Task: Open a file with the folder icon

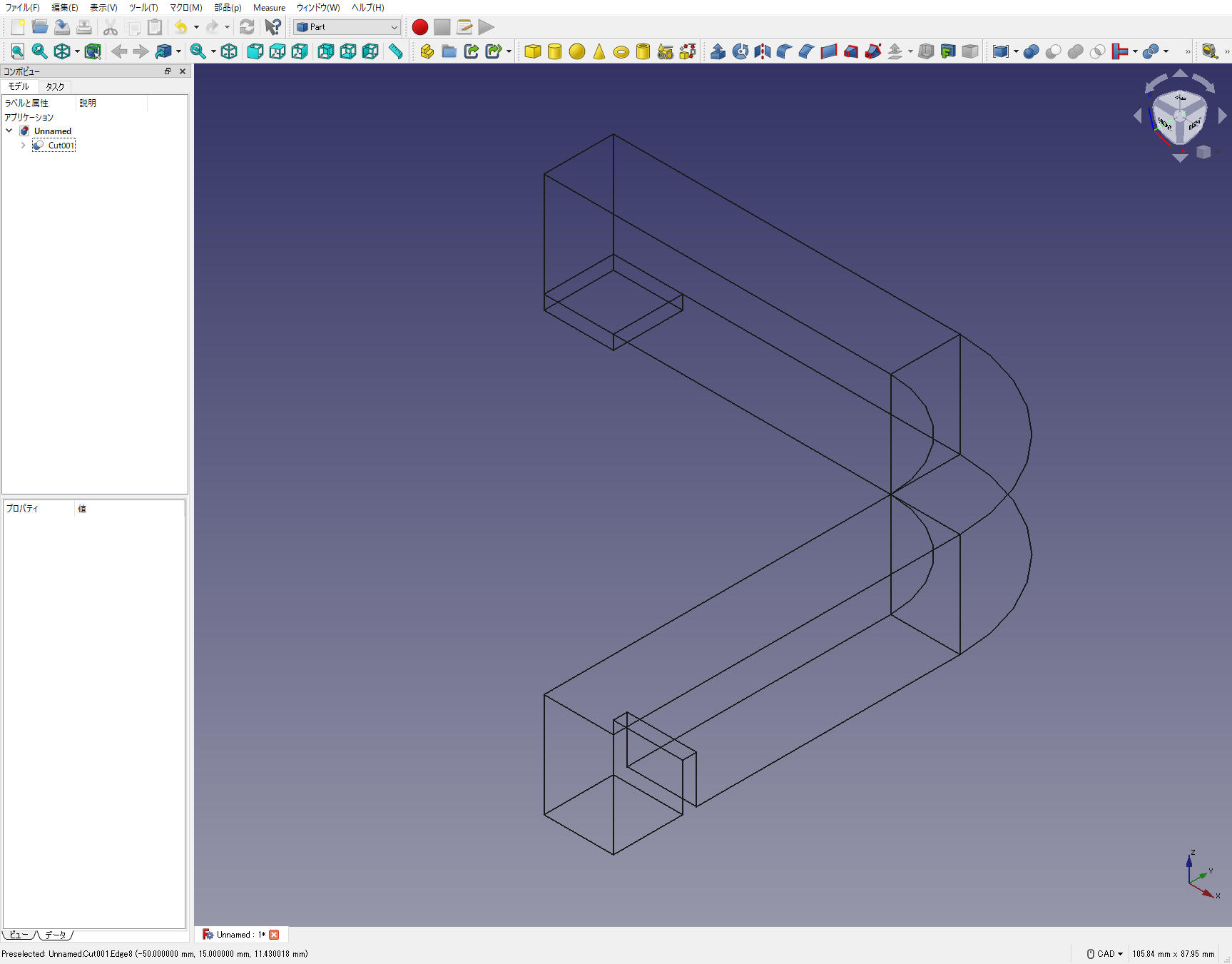Action: click(40, 27)
